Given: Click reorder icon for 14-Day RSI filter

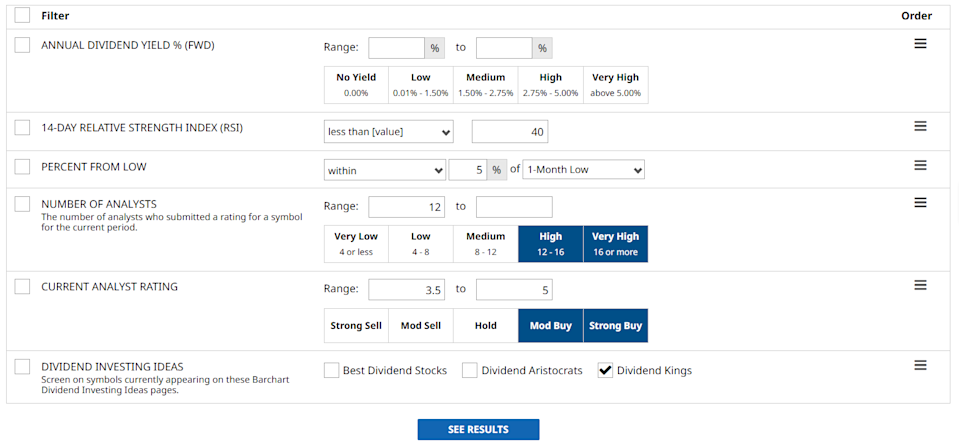Looking at the screenshot, I should [920, 126].
